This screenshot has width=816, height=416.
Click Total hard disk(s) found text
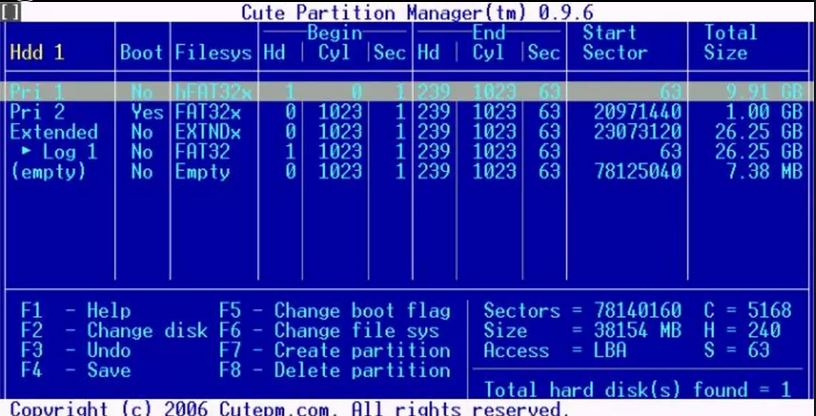(x=638, y=390)
